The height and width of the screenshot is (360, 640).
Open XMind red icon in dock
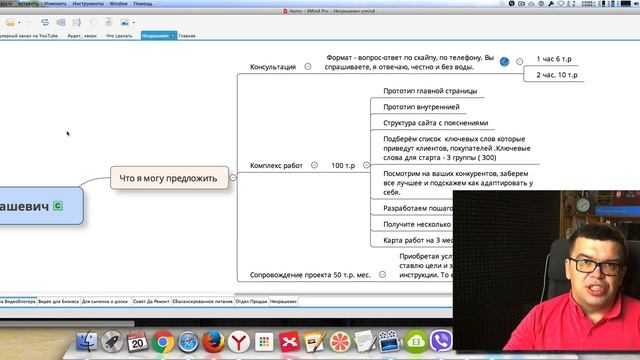(x=289, y=342)
